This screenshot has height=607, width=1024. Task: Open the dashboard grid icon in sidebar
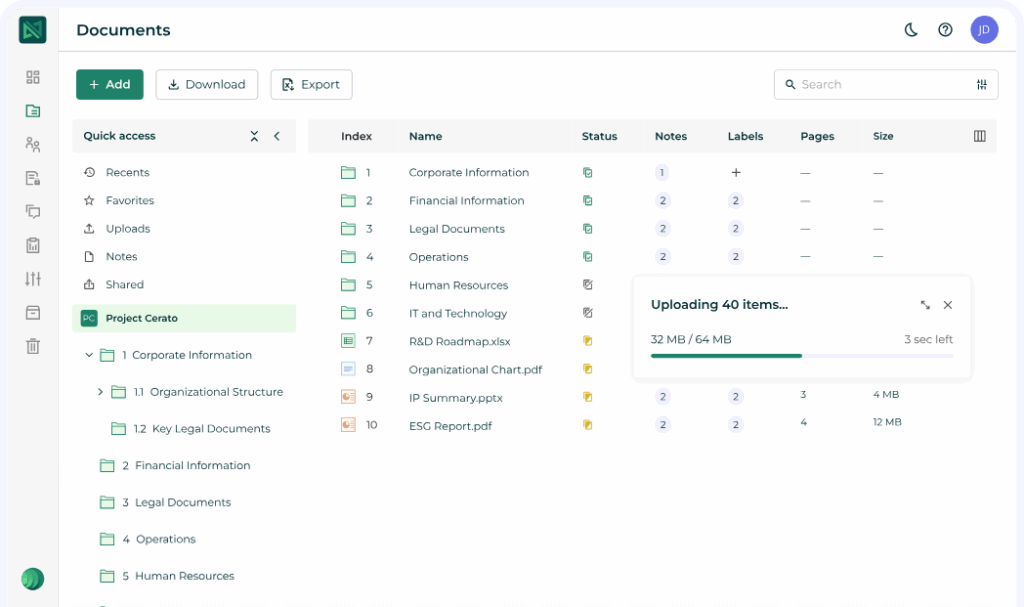[x=33, y=77]
